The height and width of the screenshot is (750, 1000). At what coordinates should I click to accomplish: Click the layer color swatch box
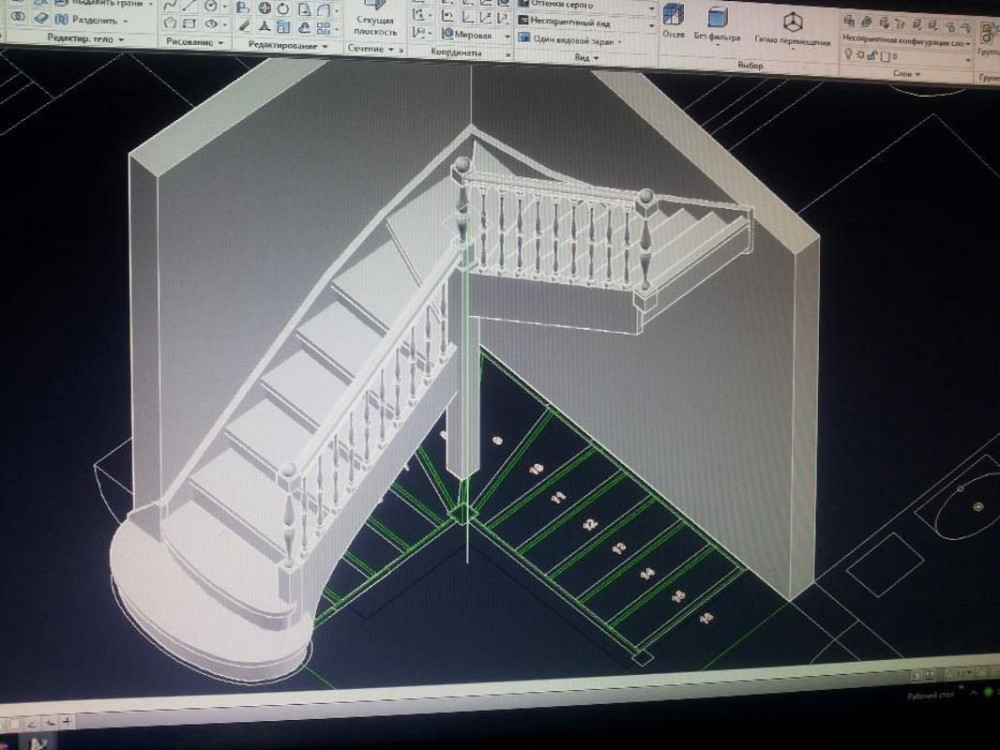pos(884,57)
